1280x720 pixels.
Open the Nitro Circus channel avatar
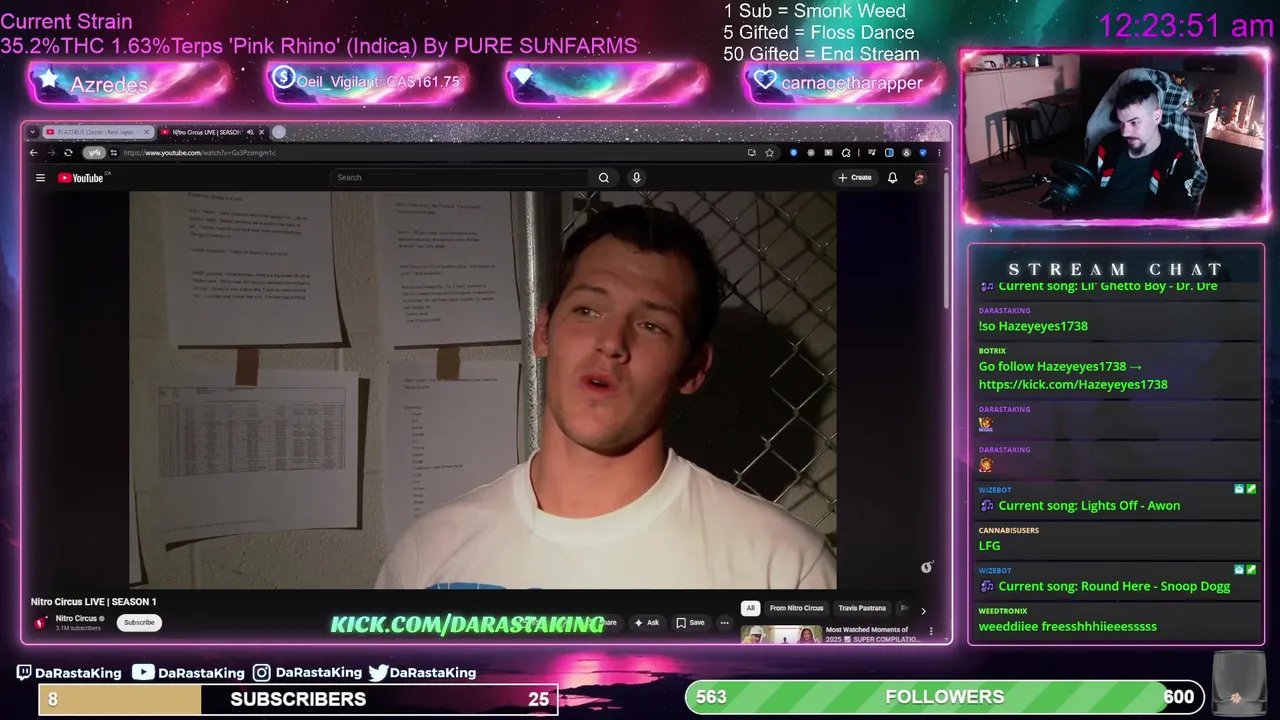point(41,622)
